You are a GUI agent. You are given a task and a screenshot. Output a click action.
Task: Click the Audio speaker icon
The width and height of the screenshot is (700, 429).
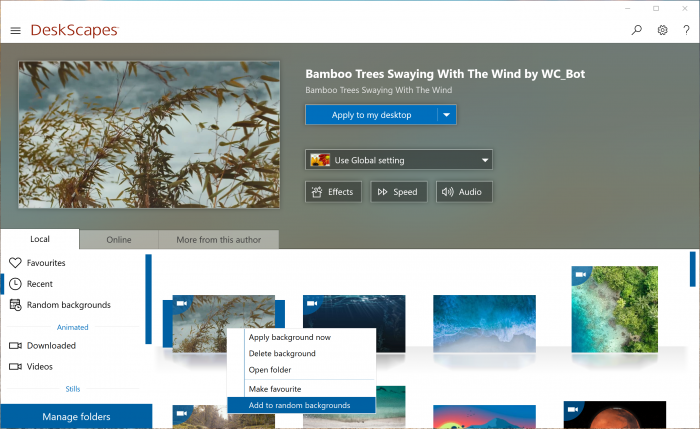[447, 192]
